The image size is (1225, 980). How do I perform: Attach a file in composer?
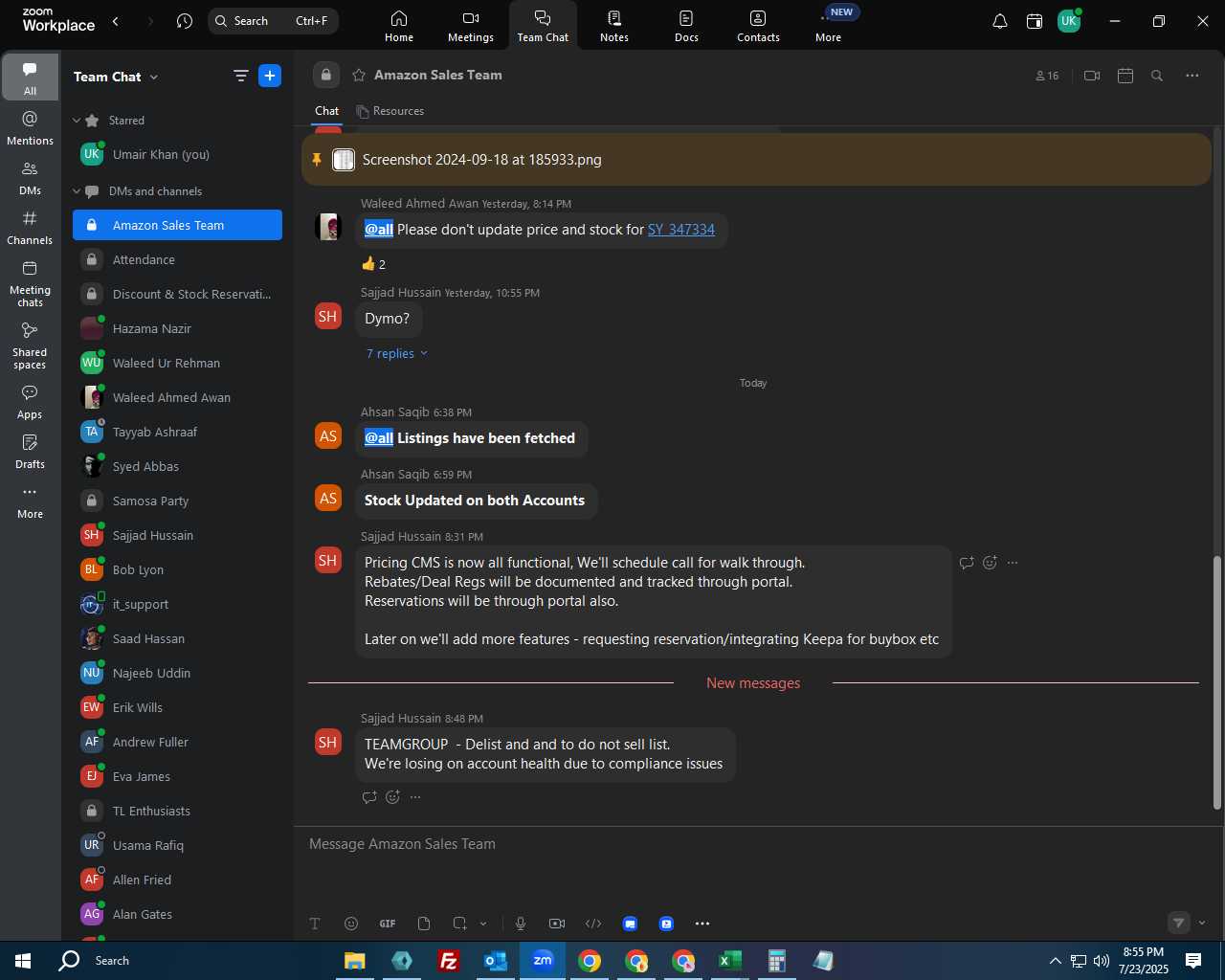[424, 924]
